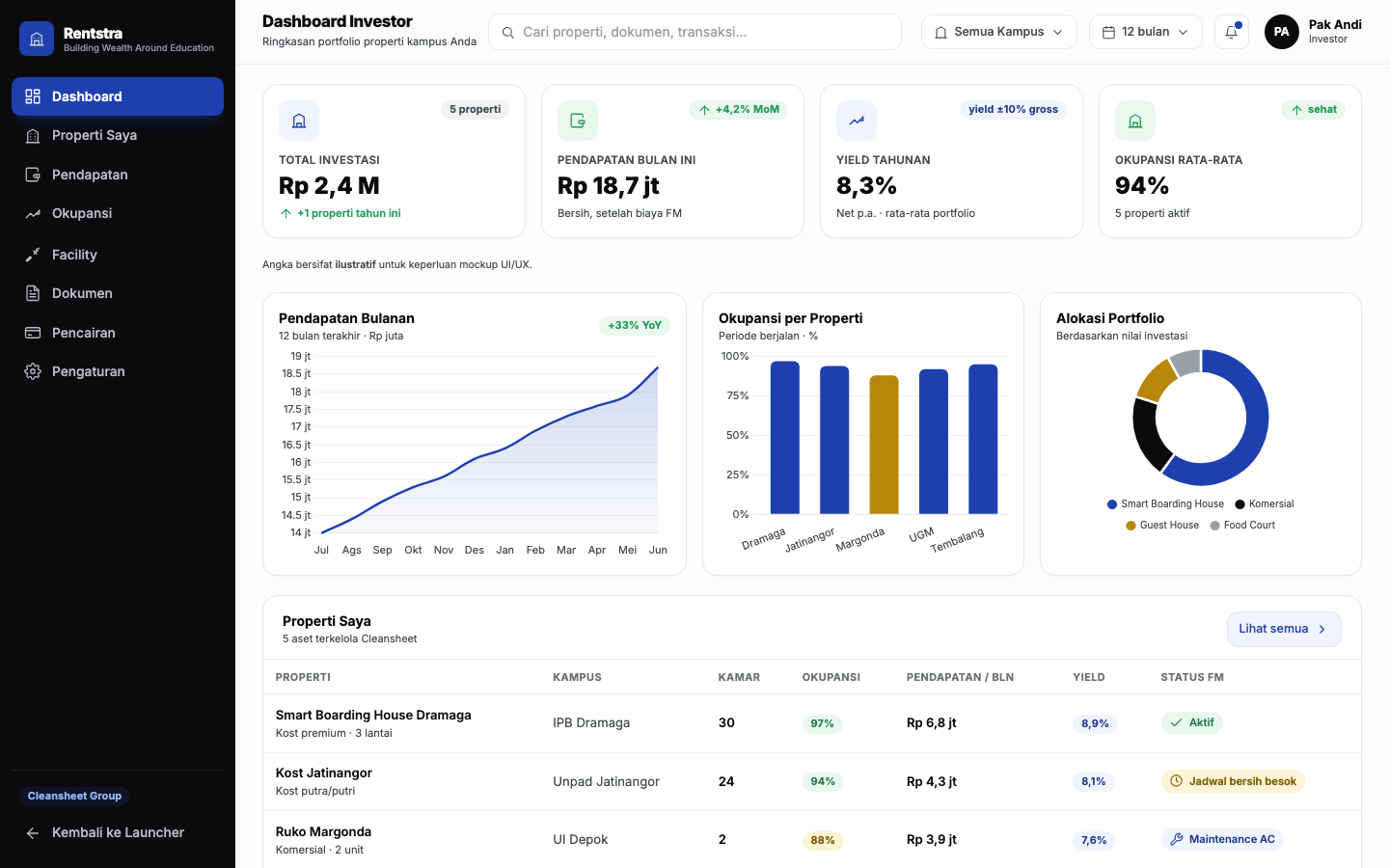This screenshot has width=1389, height=868.
Task: Open Ruko Margonda property row
Action: (812, 840)
